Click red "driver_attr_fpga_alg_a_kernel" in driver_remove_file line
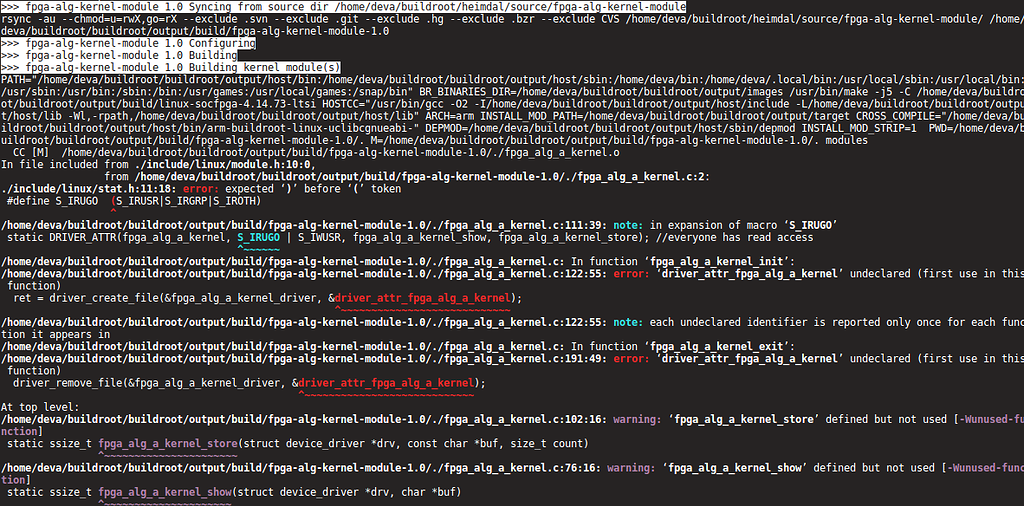 click(x=387, y=383)
